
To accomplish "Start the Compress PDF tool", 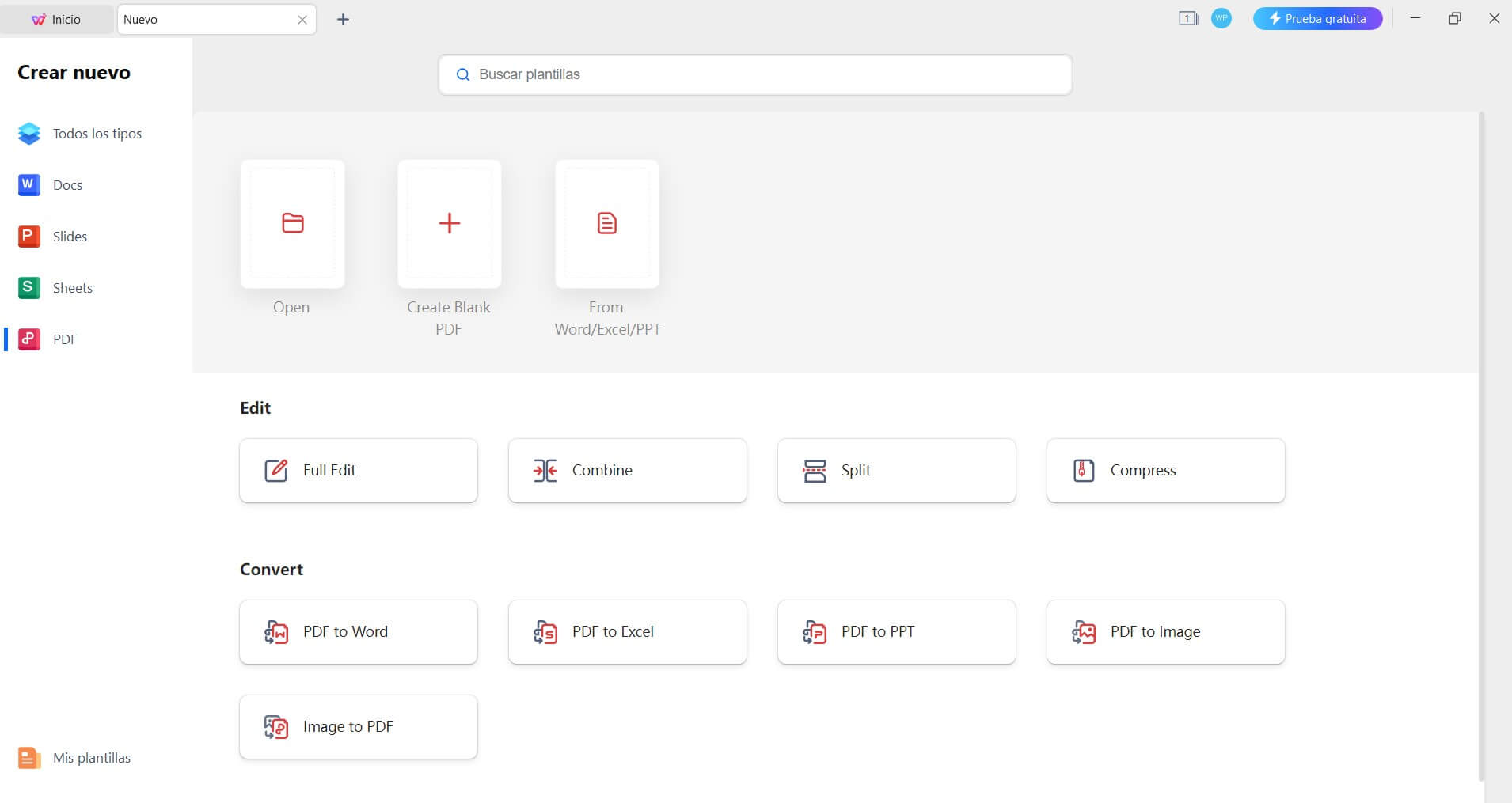I will point(1165,471).
